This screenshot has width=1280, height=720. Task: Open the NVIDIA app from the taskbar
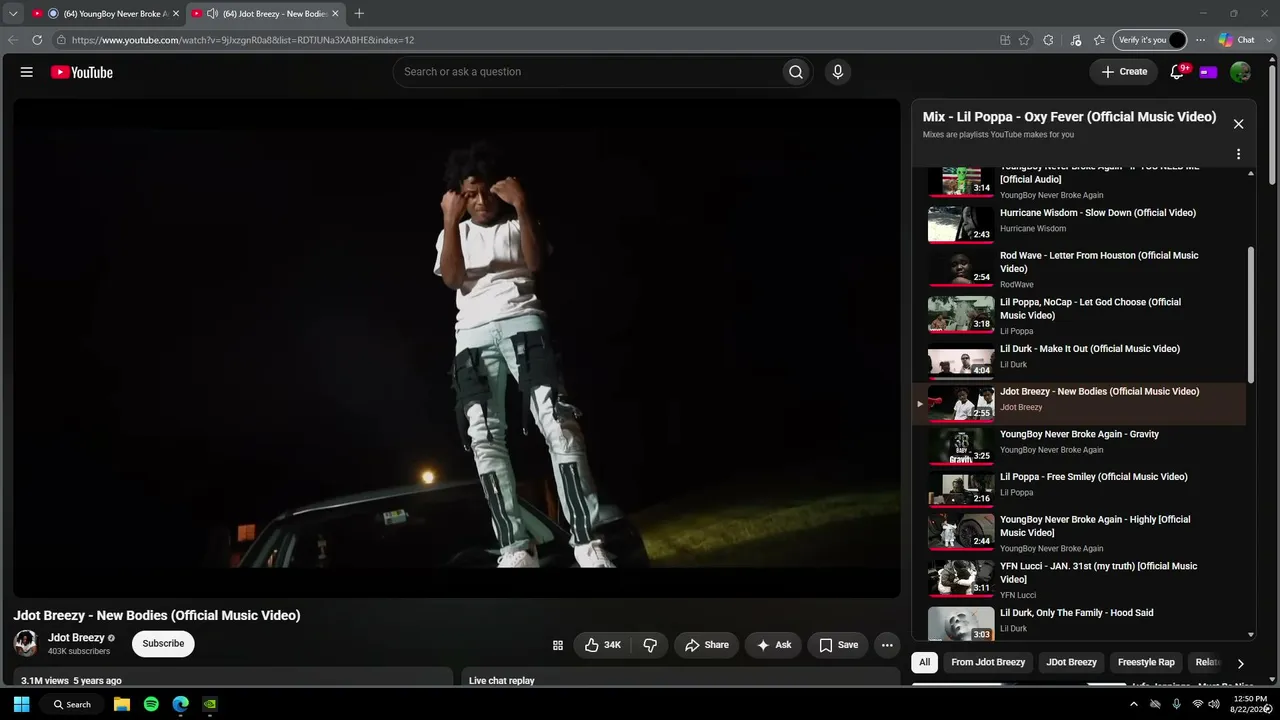pos(209,704)
